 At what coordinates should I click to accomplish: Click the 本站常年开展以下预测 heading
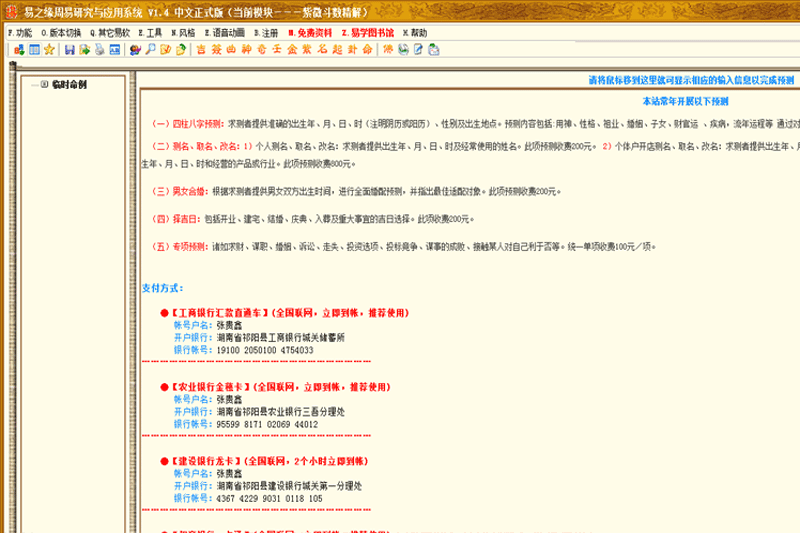coord(685,101)
